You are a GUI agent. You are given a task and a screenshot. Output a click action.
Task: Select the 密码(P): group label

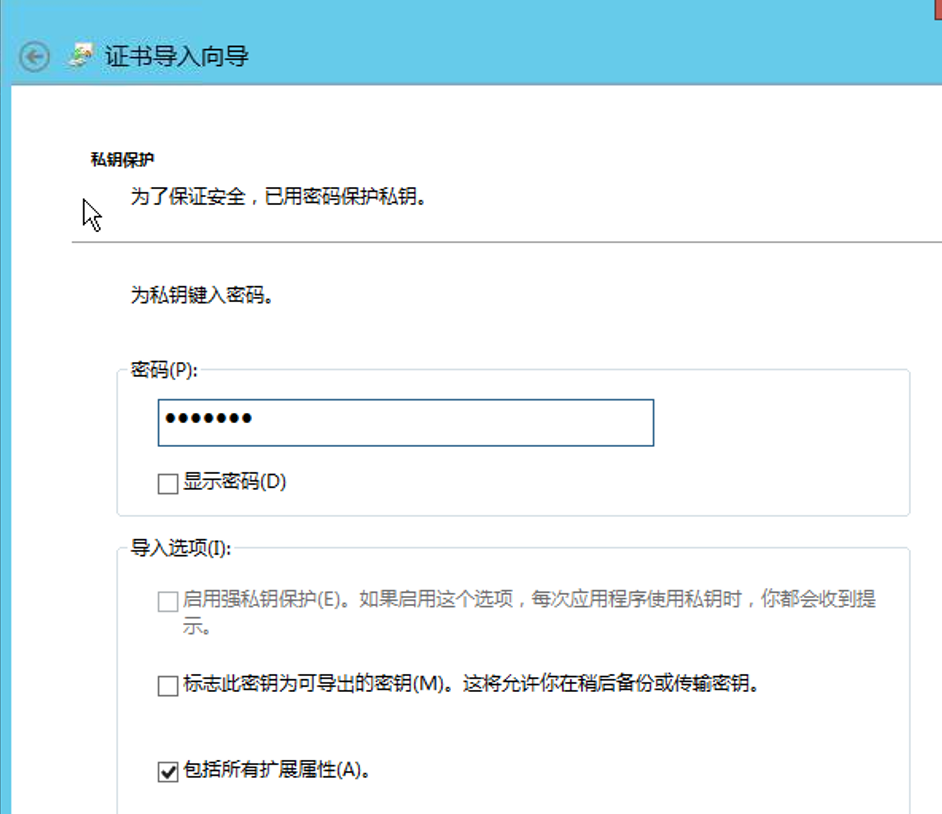pyautogui.click(x=164, y=369)
